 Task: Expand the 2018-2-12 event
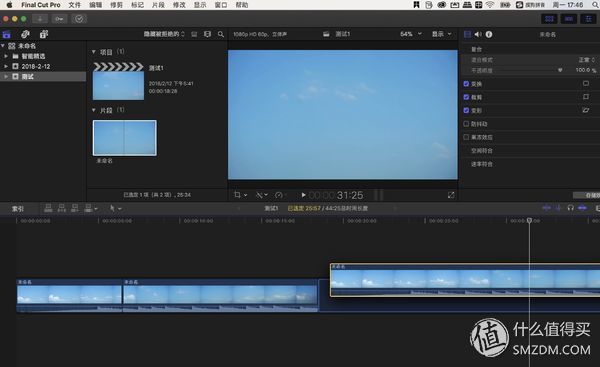pos(6,66)
